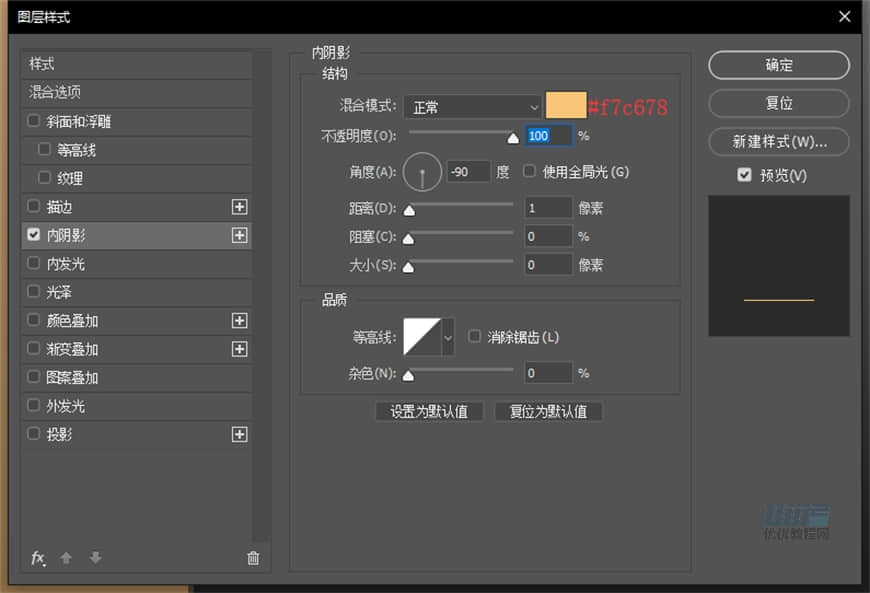Add another 投影 effect with its plus icon
Image resolution: width=870 pixels, height=593 pixels.
click(x=240, y=434)
